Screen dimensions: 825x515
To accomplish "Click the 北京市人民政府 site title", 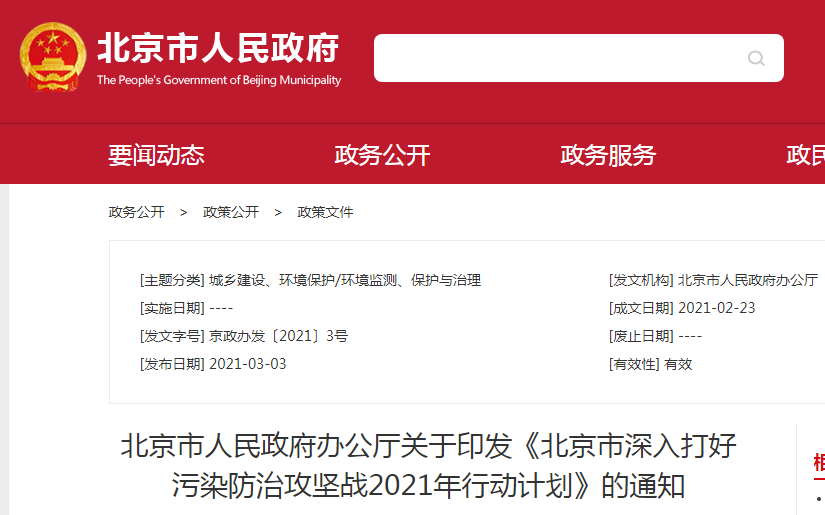I will [x=218, y=47].
